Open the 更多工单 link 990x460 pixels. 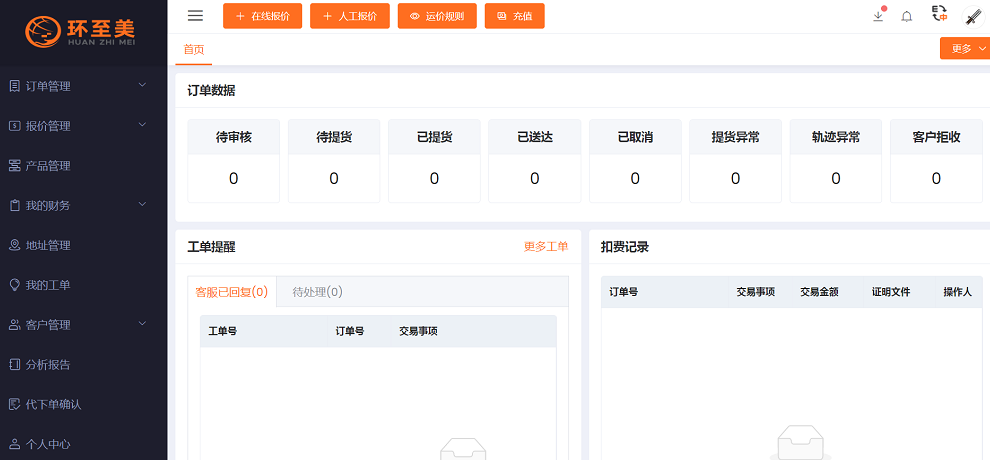[x=546, y=246]
